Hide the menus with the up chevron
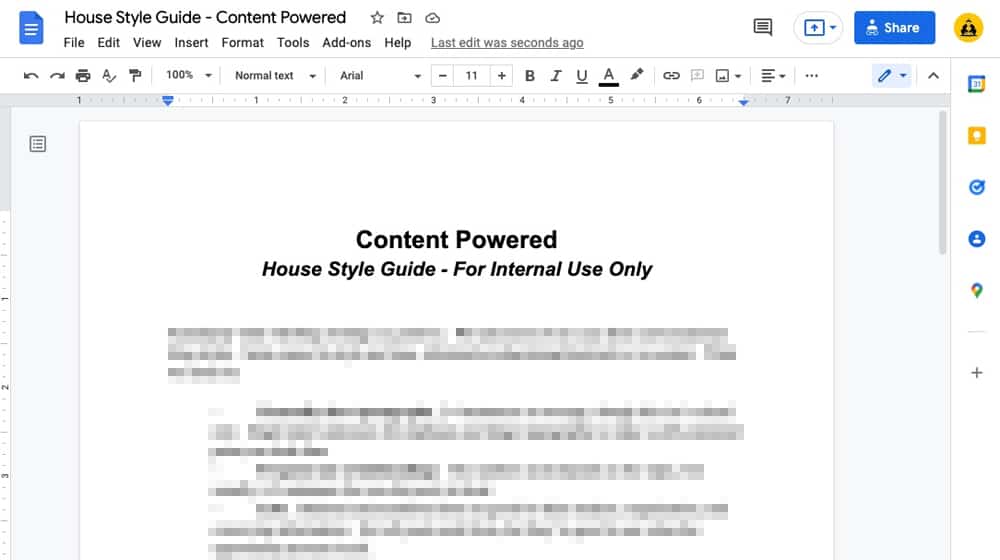Viewport: 1000px width, 560px height. click(x=933, y=76)
